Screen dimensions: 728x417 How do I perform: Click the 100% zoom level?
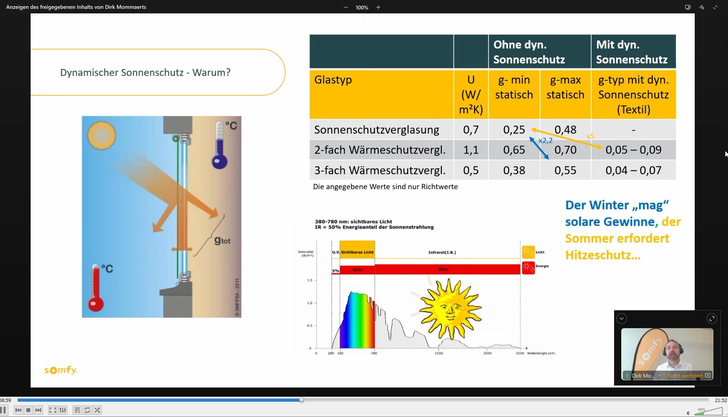click(x=362, y=7)
